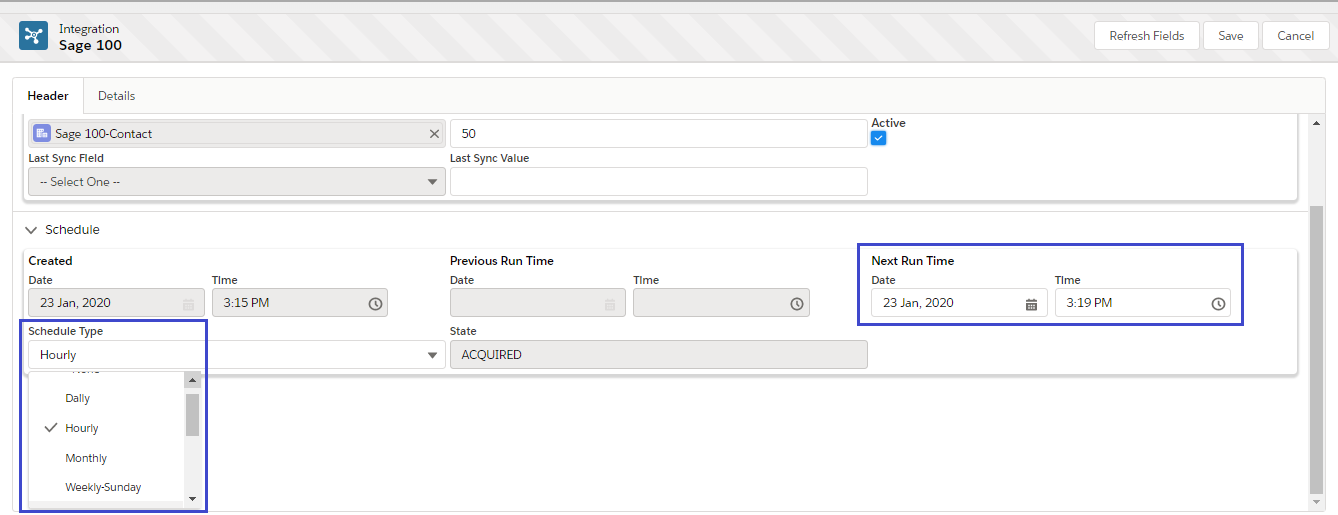Click the Created date calendar icon
The height and width of the screenshot is (515, 1338).
point(188,304)
